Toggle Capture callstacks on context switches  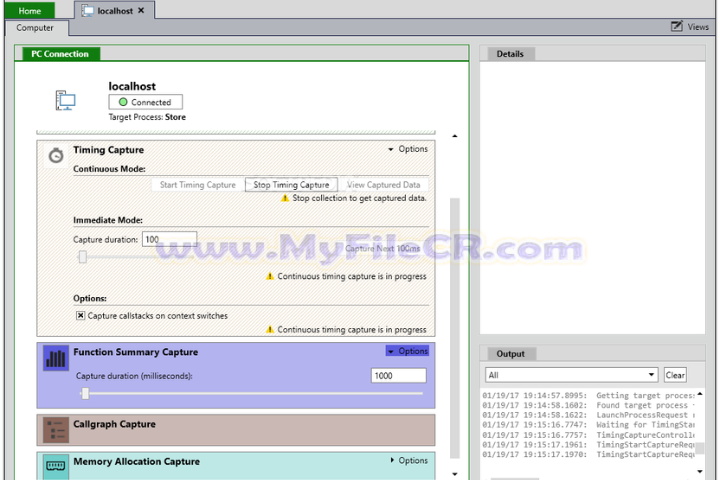(x=80, y=316)
